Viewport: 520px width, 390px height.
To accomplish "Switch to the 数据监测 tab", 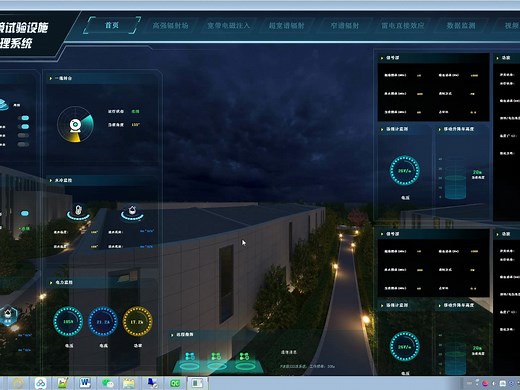I will (x=461, y=25).
